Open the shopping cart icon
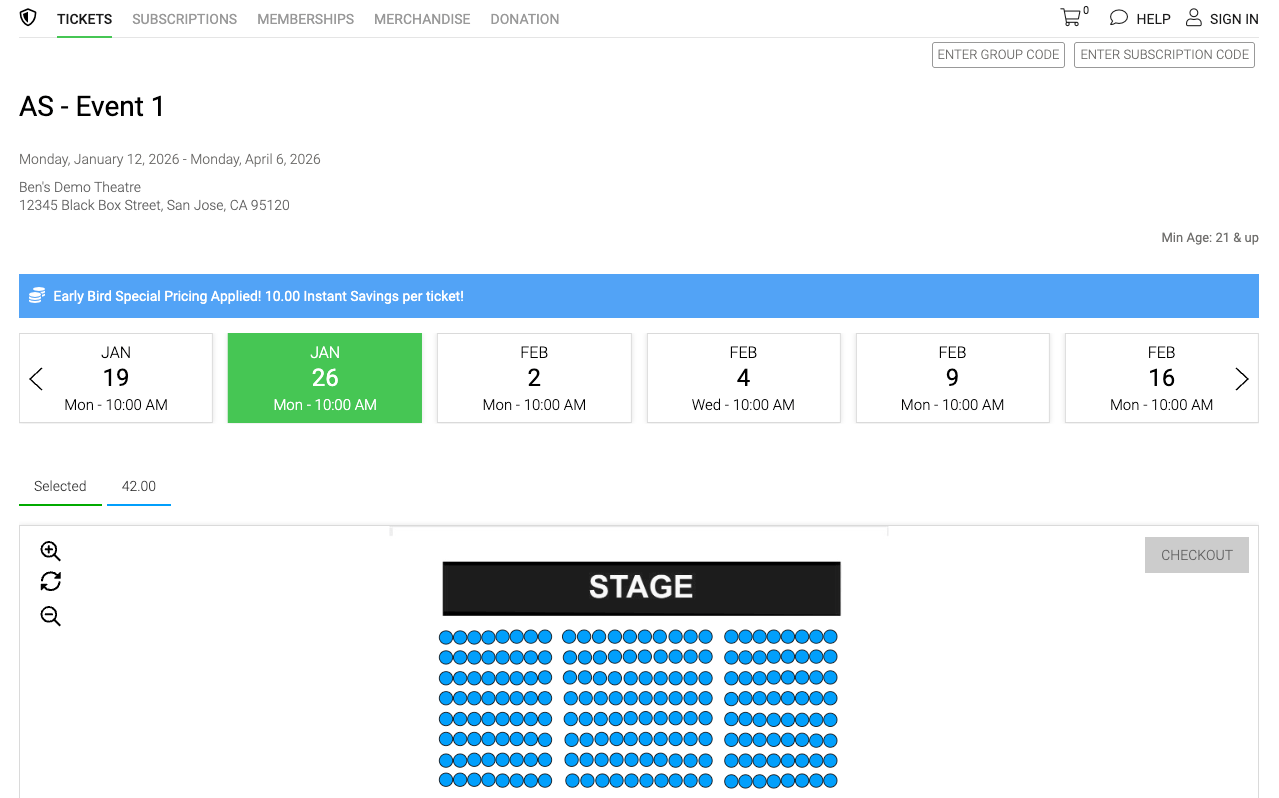Screen dimensions: 1279x798 [1071, 18]
